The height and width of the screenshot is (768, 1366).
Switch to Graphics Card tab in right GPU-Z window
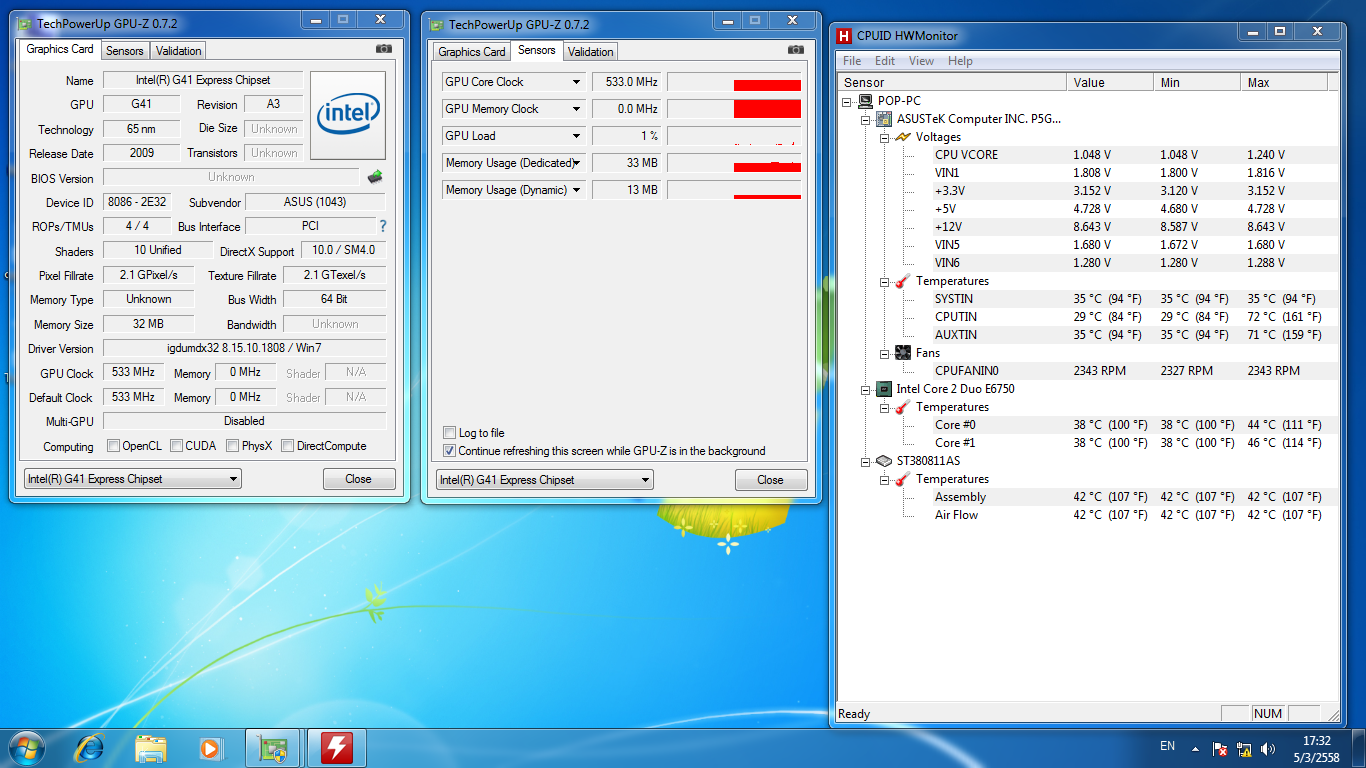tap(472, 51)
